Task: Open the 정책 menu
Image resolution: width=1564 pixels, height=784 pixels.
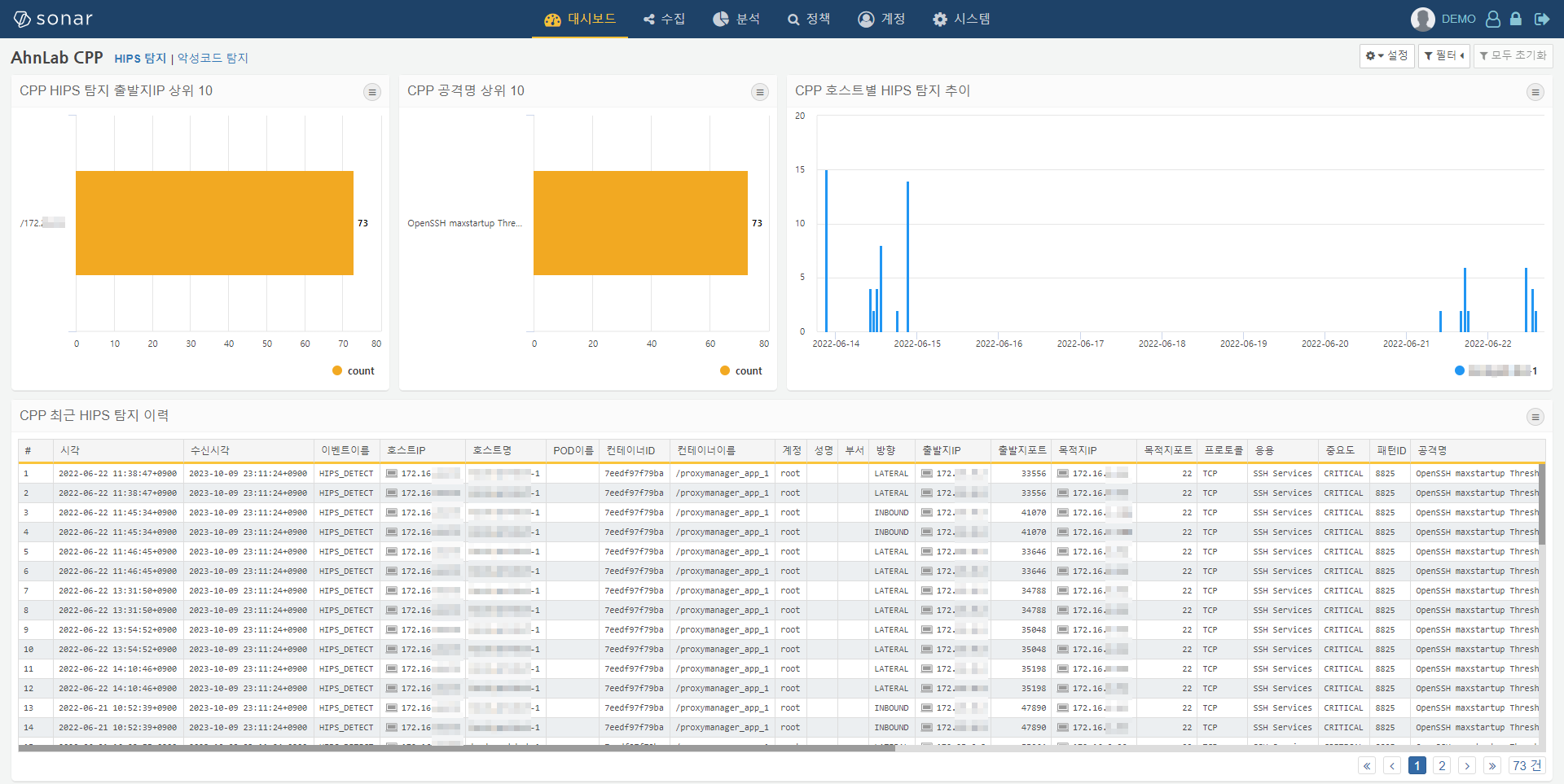Action: pyautogui.click(x=809, y=19)
